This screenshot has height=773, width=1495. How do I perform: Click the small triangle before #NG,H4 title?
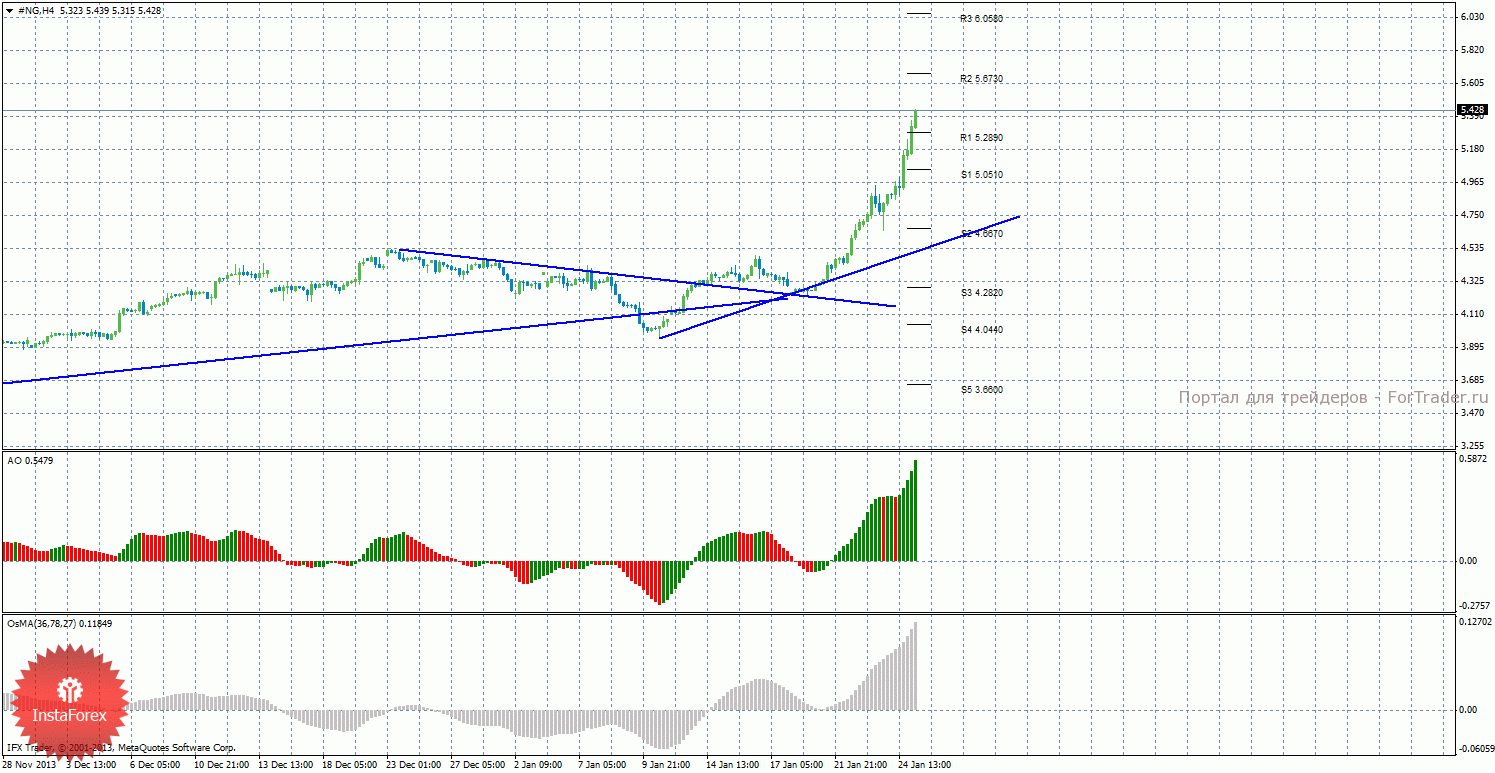tap(9, 9)
